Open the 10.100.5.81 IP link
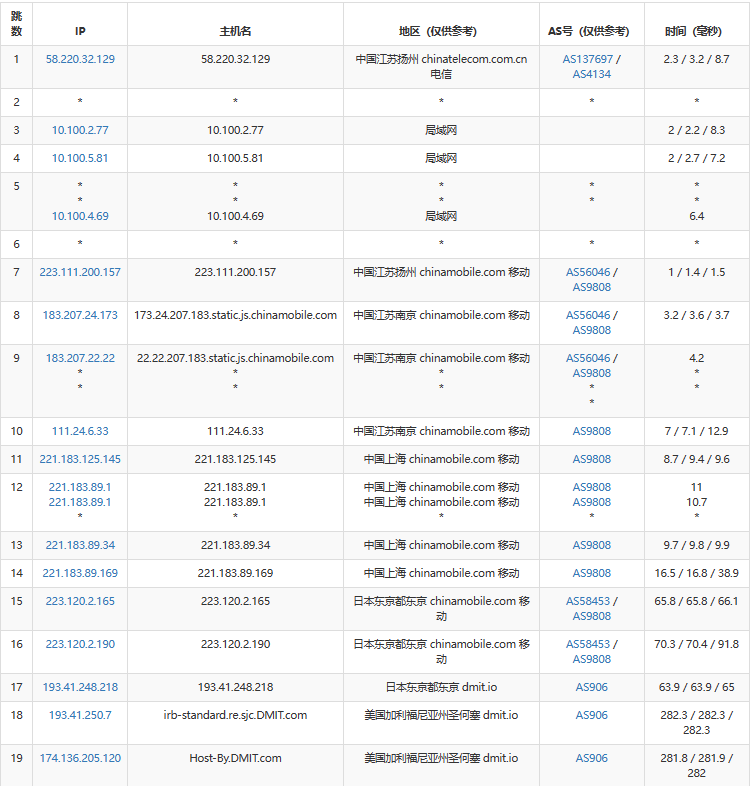 [x=80, y=158]
